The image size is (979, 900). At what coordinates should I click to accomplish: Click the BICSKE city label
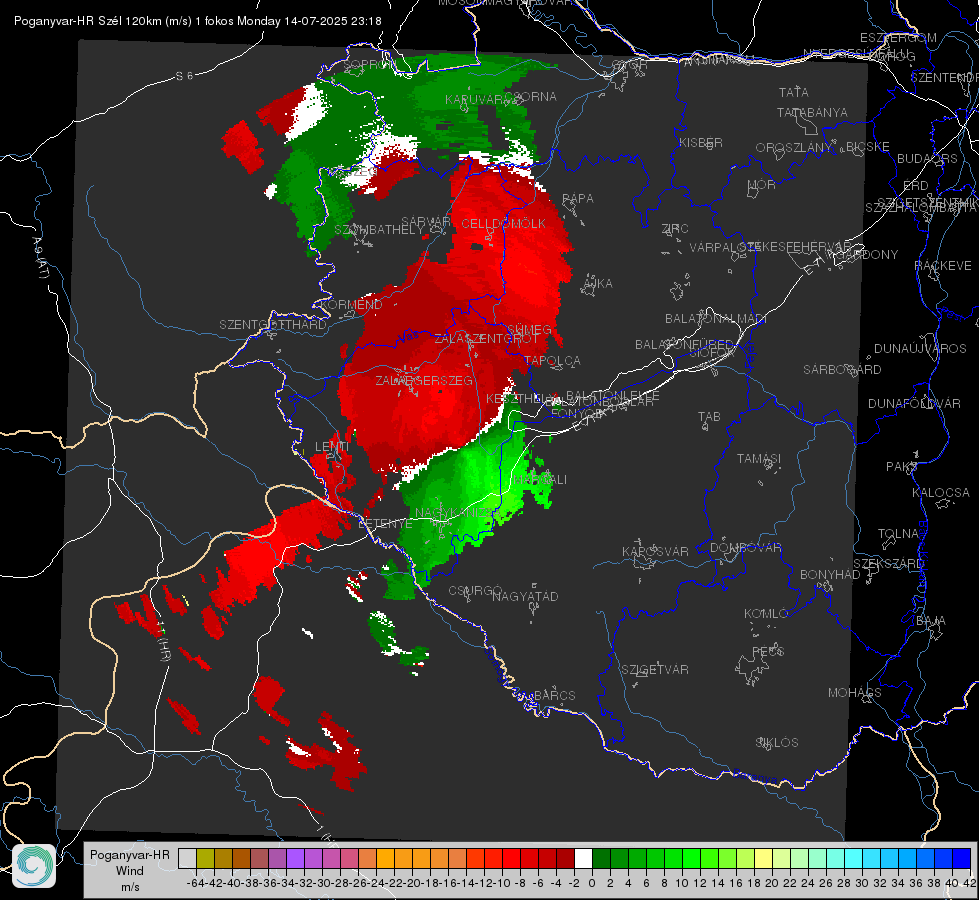pyautogui.click(x=868, y=147)
